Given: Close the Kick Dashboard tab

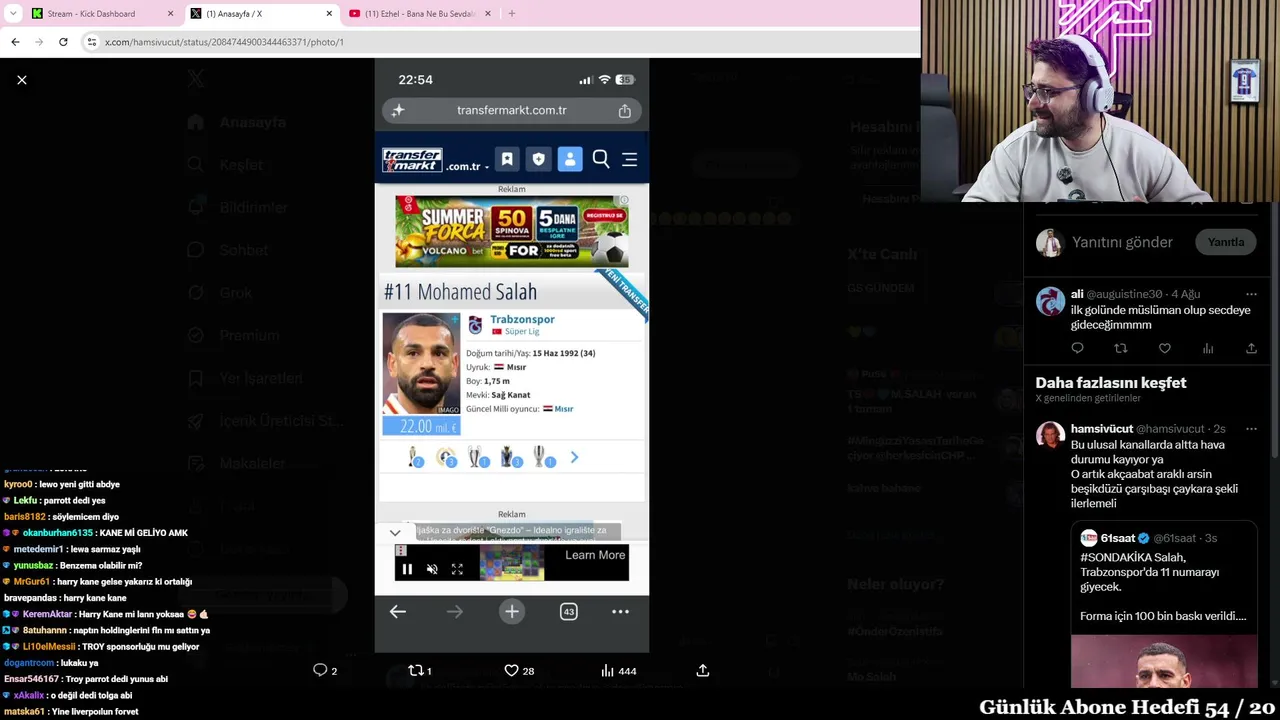Looking at the screenshot, I should pos(170,14).
